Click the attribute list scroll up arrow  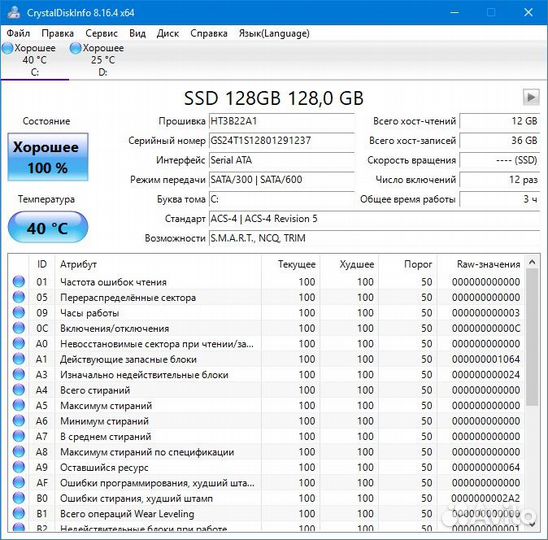(x=532, y=262)
